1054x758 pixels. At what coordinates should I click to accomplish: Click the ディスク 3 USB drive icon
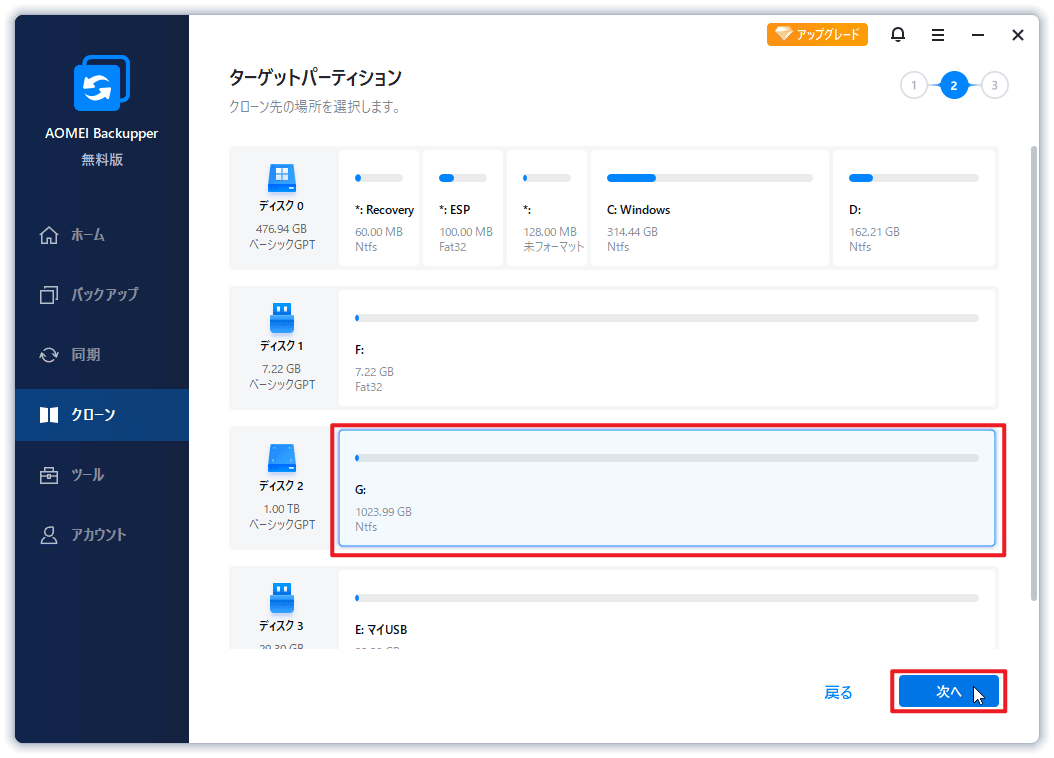click(282, 598)
